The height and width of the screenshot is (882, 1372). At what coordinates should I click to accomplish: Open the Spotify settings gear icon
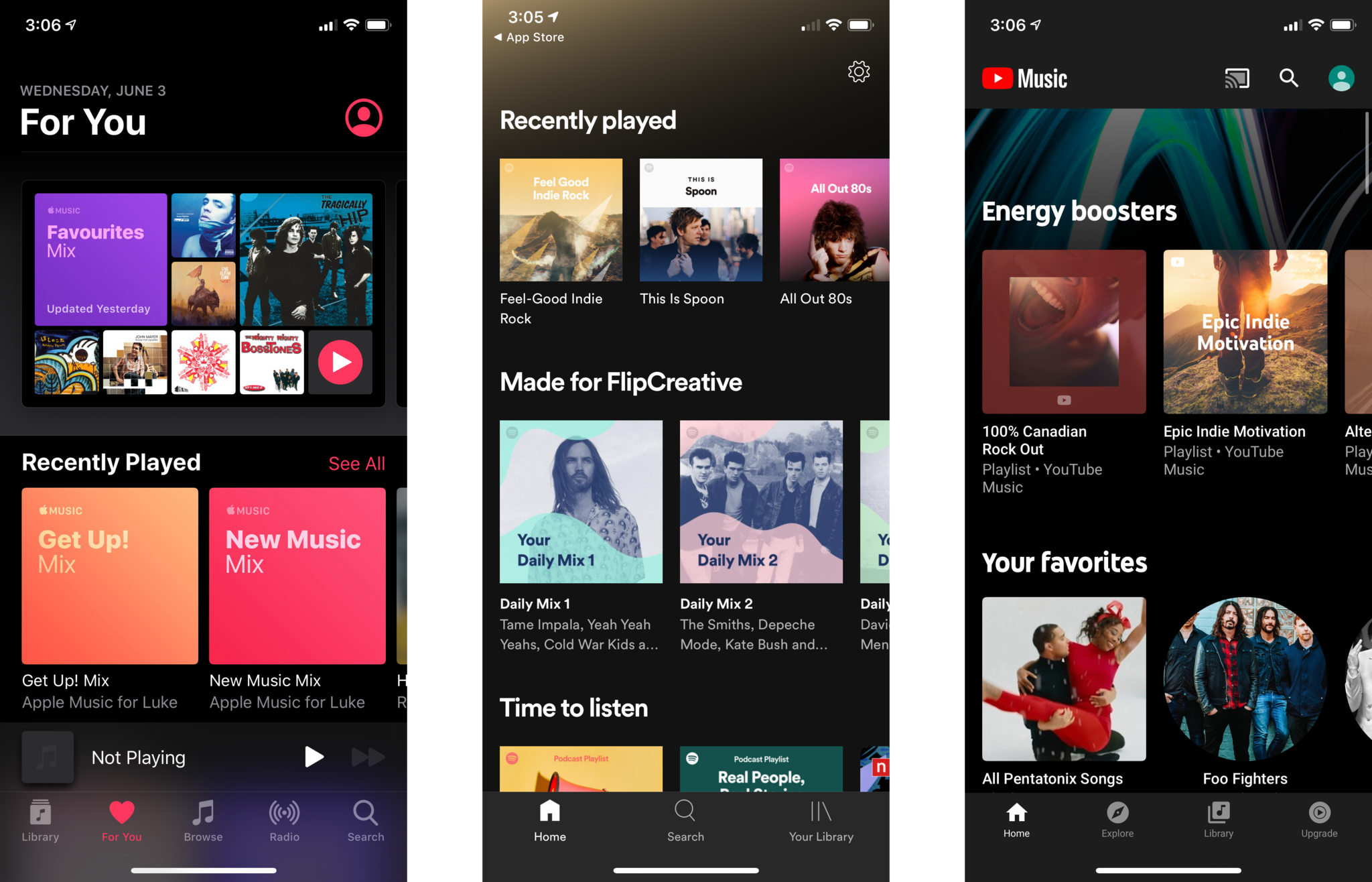858,71
